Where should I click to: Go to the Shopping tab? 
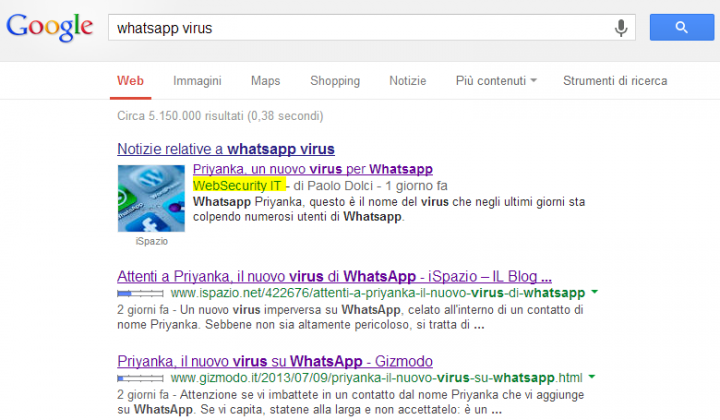click(335, 81)
